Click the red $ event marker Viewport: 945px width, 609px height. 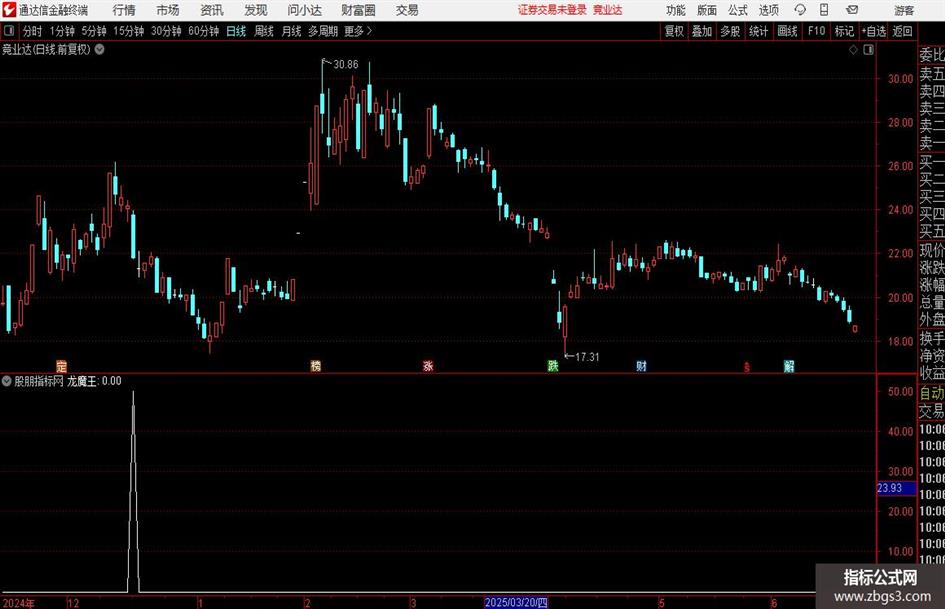747,367
